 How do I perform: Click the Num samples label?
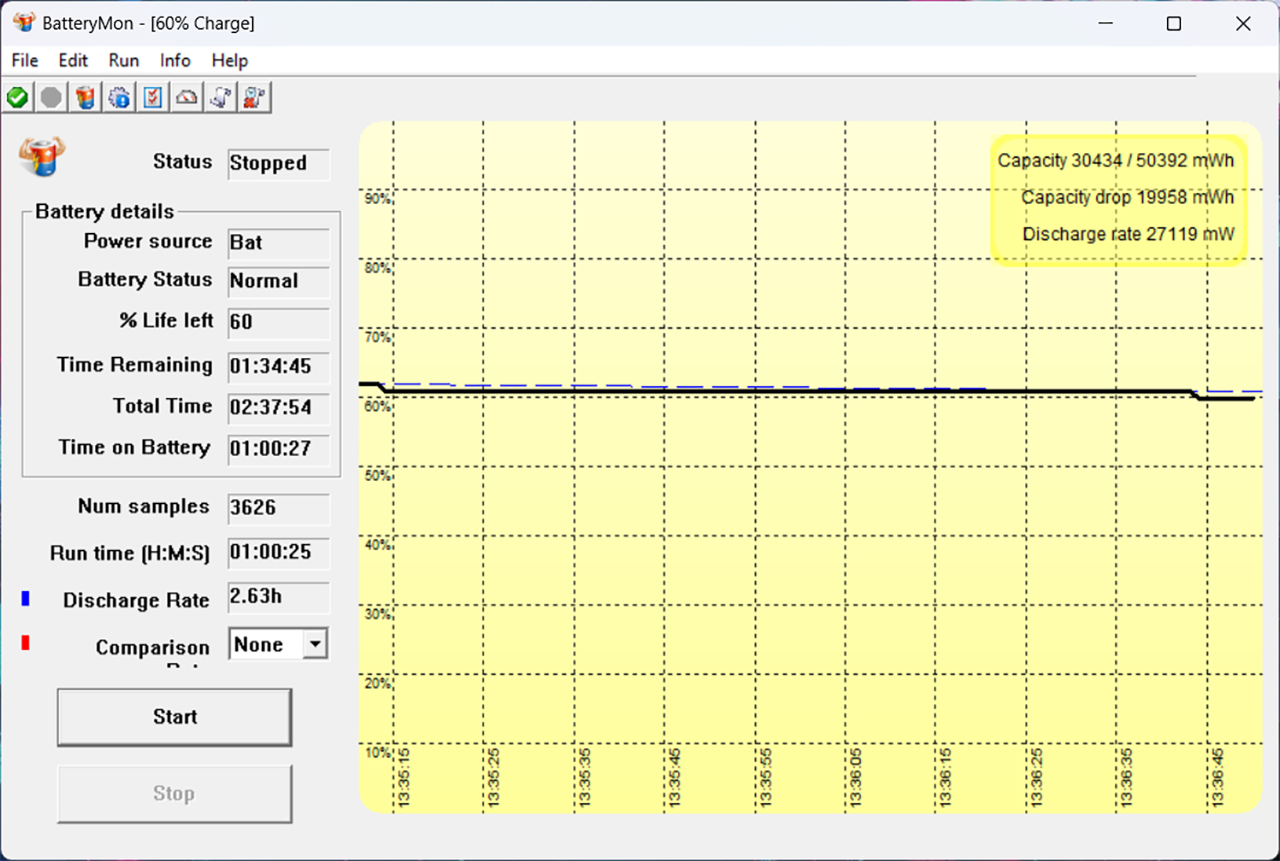[144, 507]
